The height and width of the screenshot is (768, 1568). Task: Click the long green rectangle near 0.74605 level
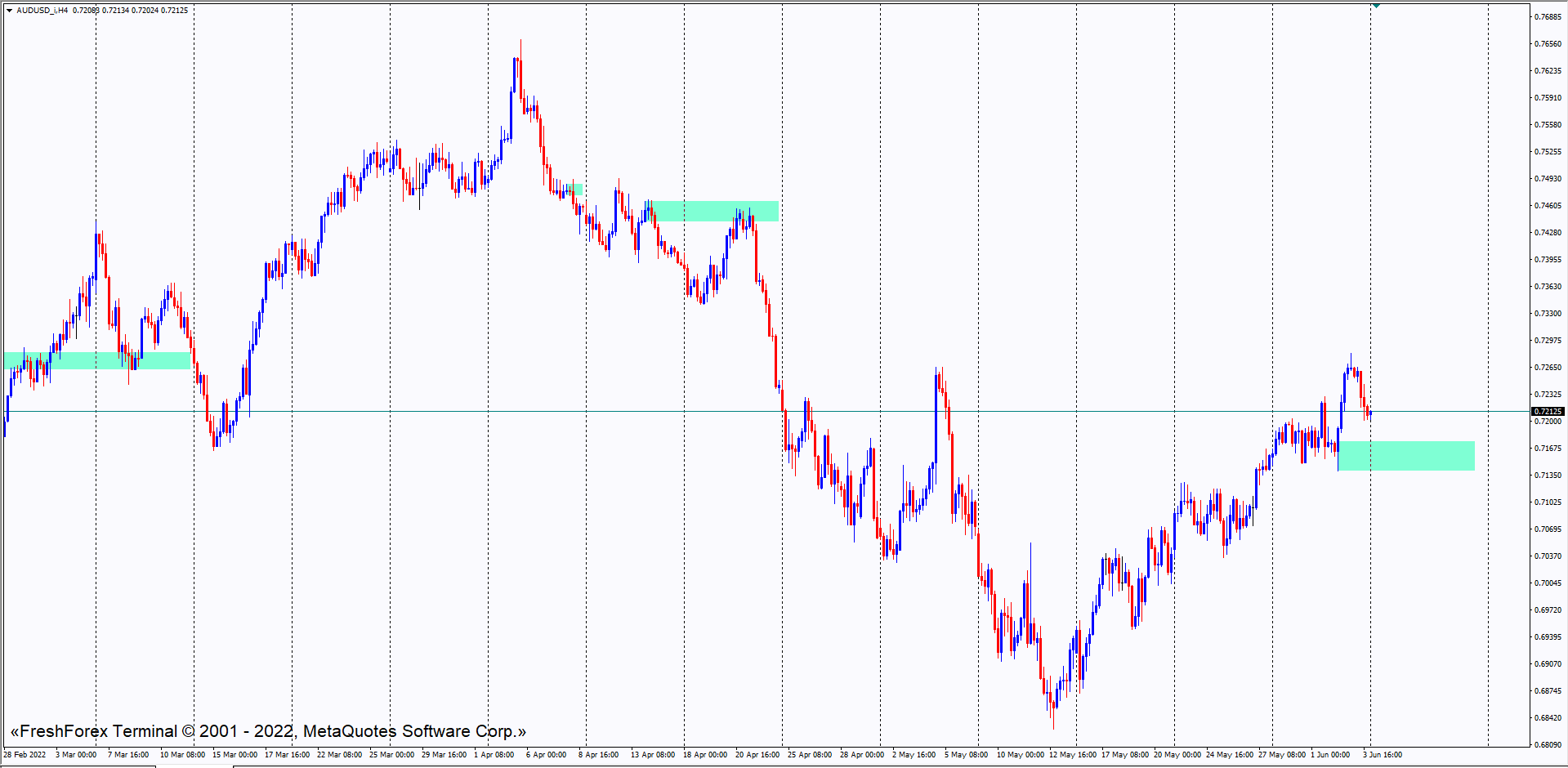click(x=711, y=211)
